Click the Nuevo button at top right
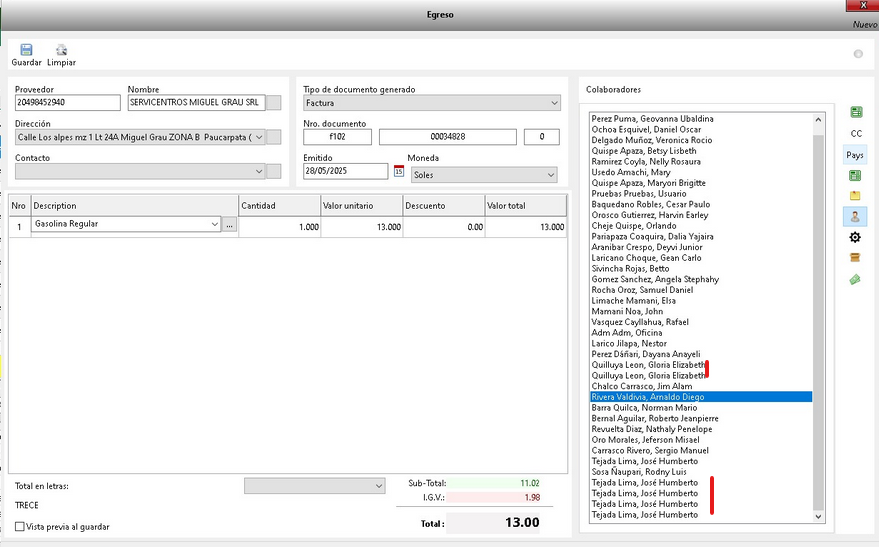The height and width of the screenshot is (547, 879). pyautogui.click(x=864, y=24)
